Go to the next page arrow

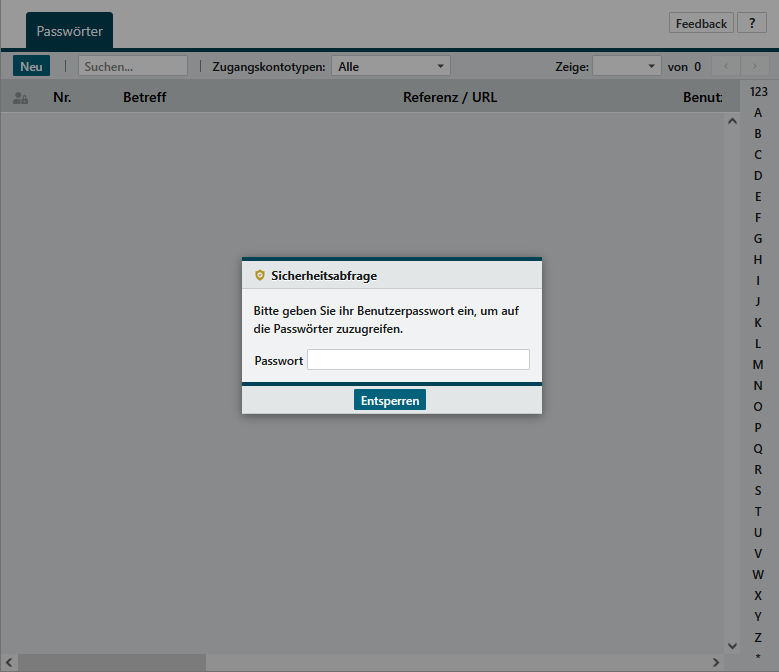[753, 66]
